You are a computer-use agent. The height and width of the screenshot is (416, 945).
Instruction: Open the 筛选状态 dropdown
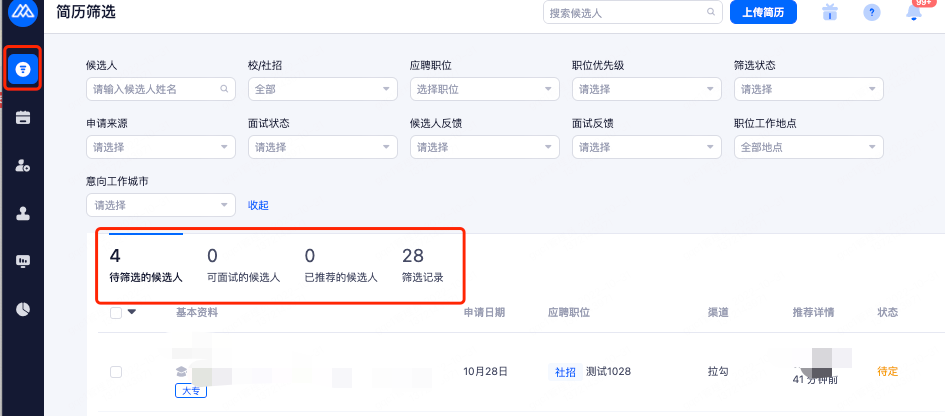click(808, 89)
